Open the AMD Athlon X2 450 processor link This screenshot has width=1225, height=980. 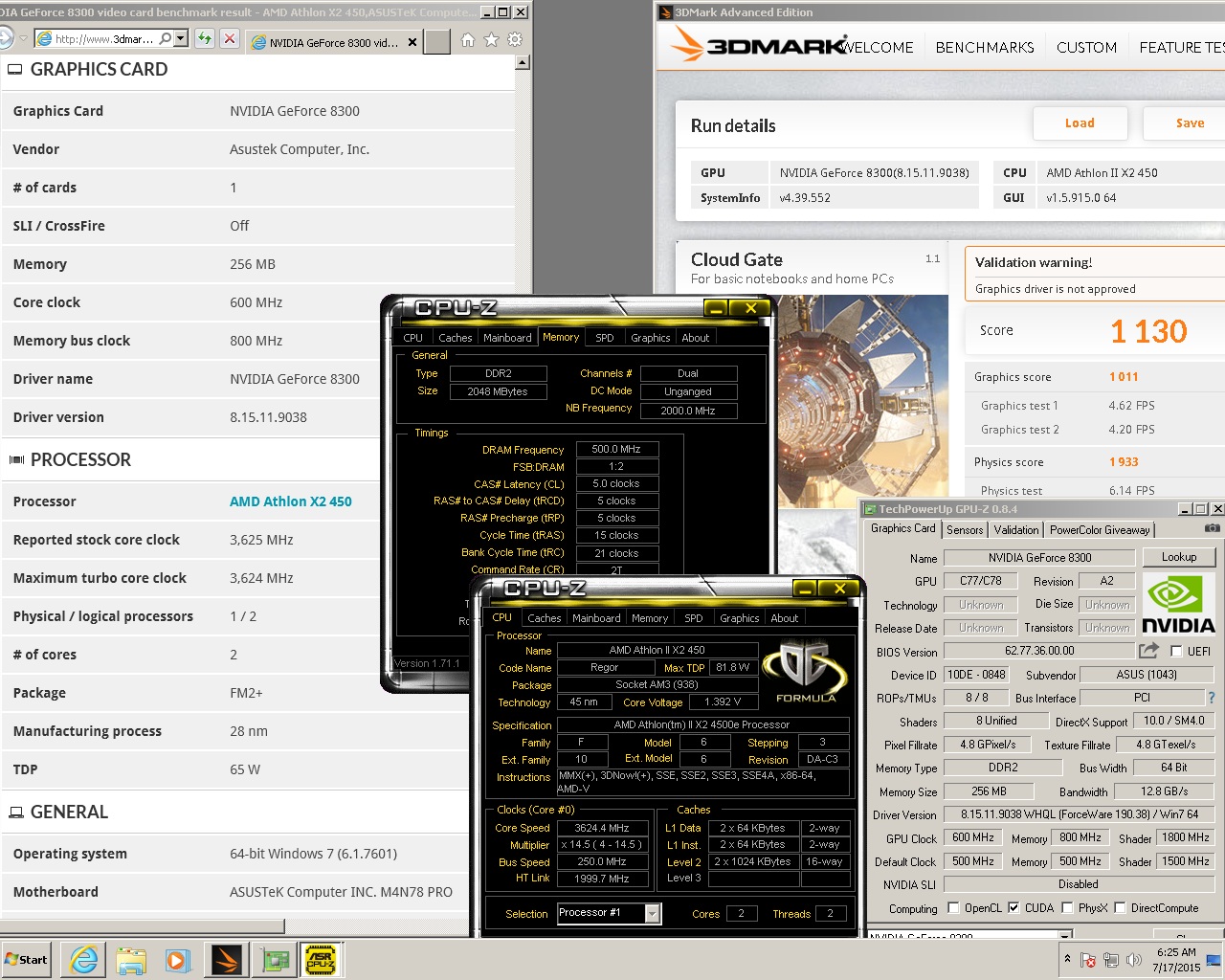[x=291, y=501]
